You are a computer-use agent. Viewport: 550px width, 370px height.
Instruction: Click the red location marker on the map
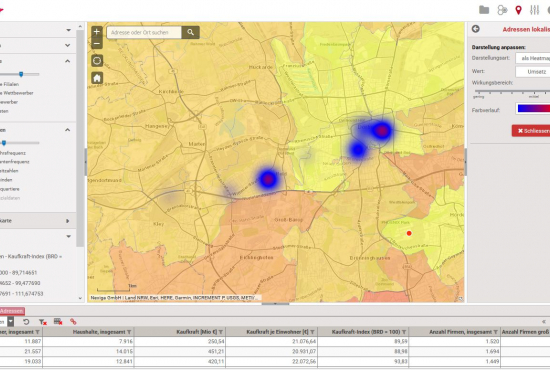[x=409, y=233]
